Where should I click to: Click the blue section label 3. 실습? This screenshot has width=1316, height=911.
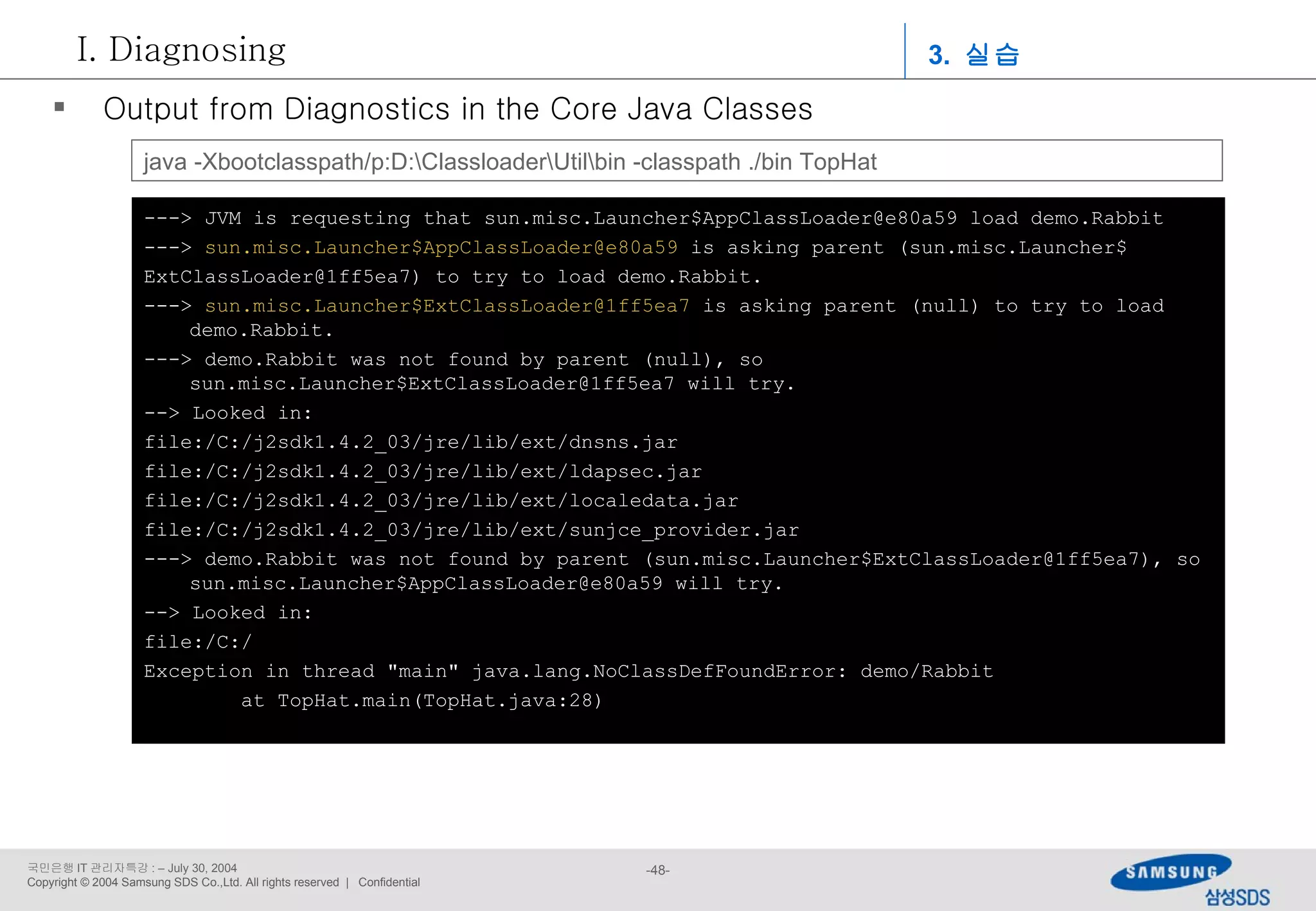pos(973,55)
